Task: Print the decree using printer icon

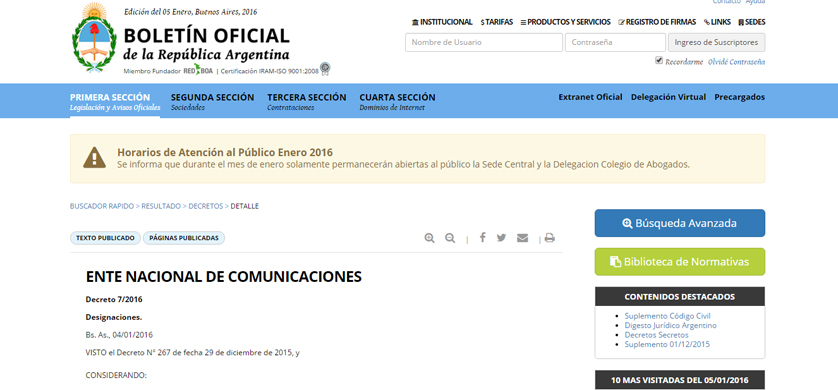Action: (549, 238)
